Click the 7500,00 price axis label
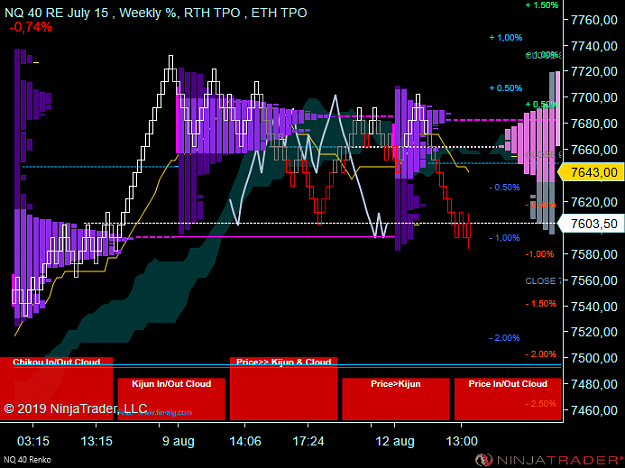The height and width of the screenshot is (468, 625). pyautogui.click(x=594, y=358)
